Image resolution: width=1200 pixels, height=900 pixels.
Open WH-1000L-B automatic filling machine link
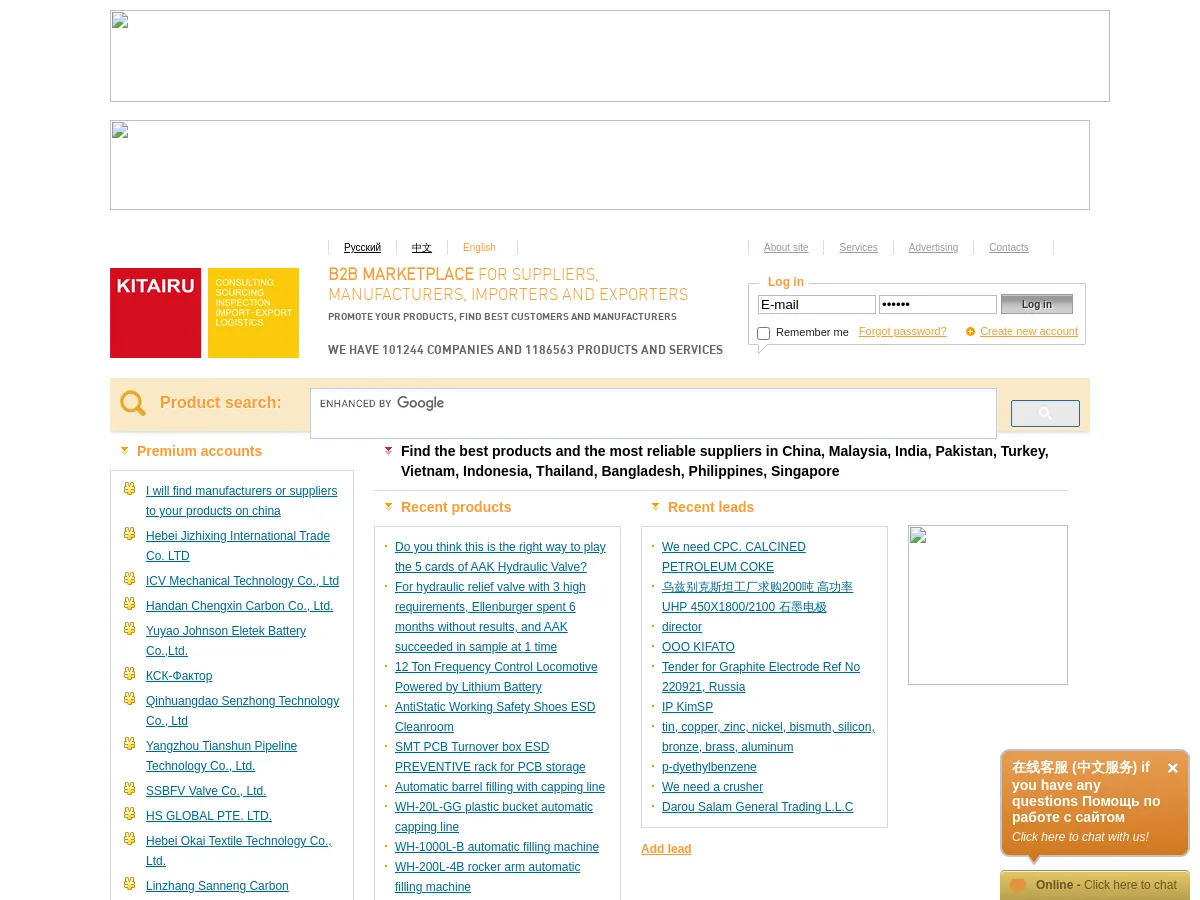click(x=497, y=847)
